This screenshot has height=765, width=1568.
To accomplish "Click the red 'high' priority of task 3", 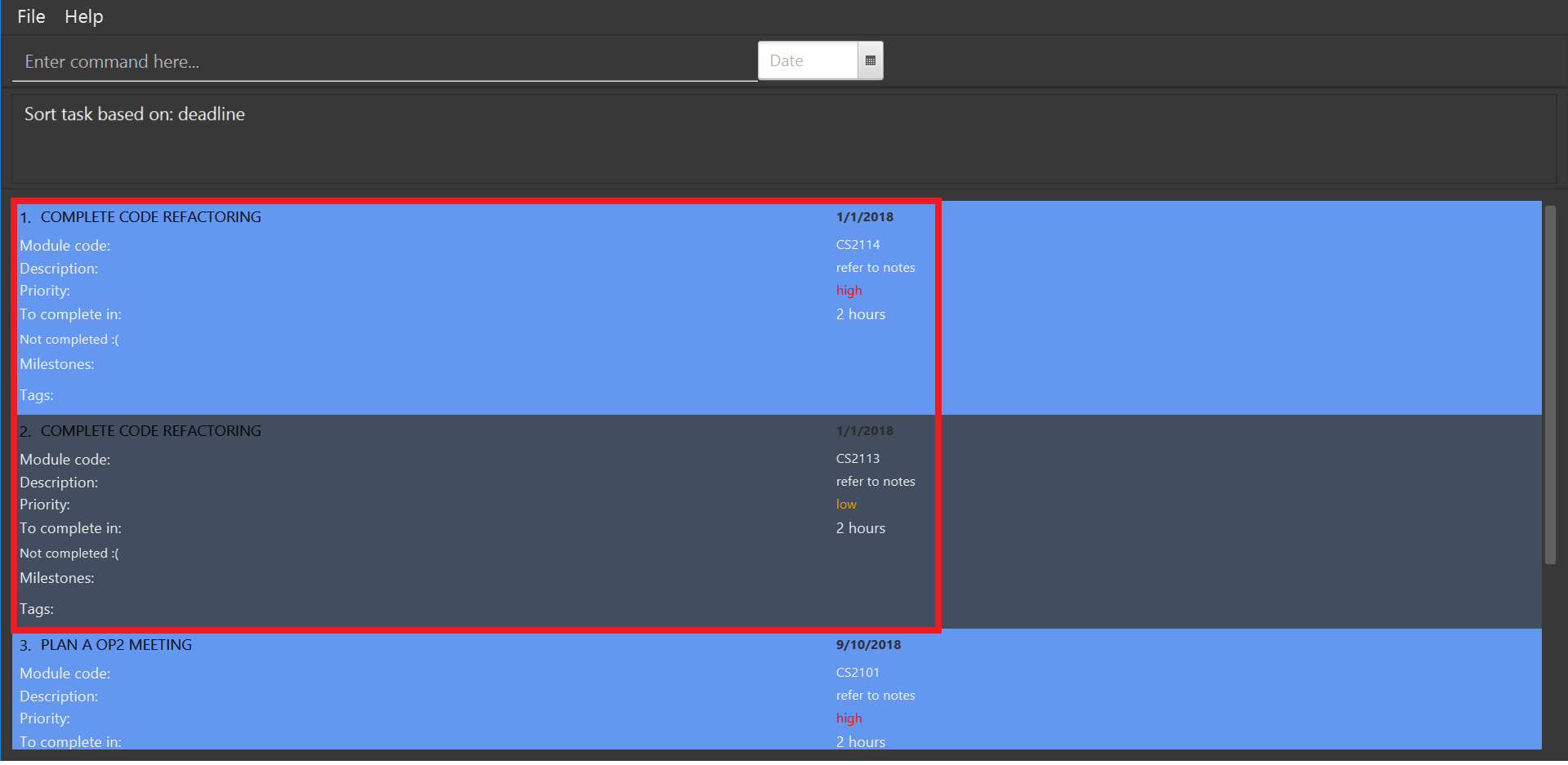I will pyautogui.click(x=849, y=718).
